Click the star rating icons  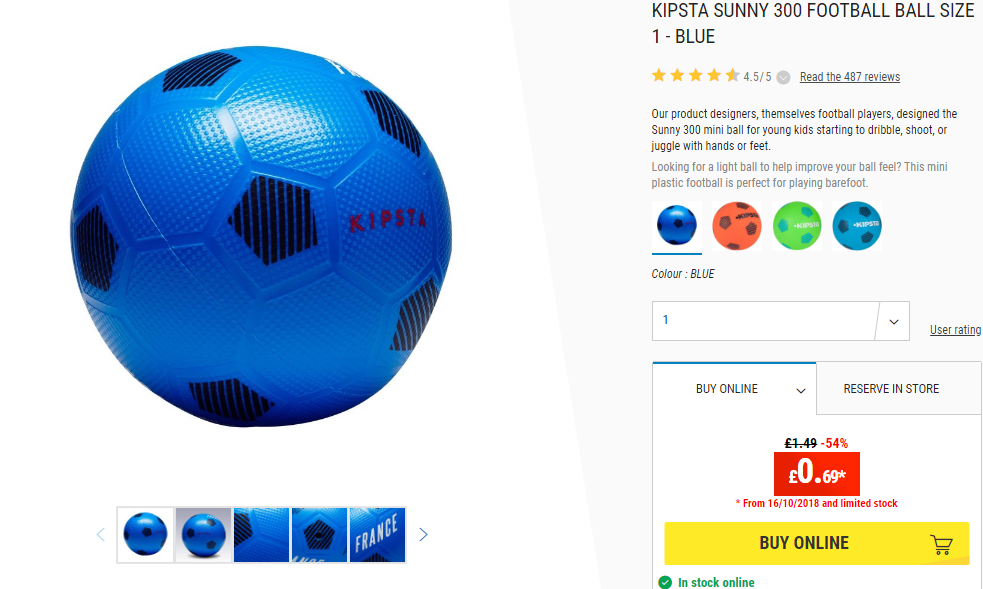pyautogui.click(x=695, y=76)
